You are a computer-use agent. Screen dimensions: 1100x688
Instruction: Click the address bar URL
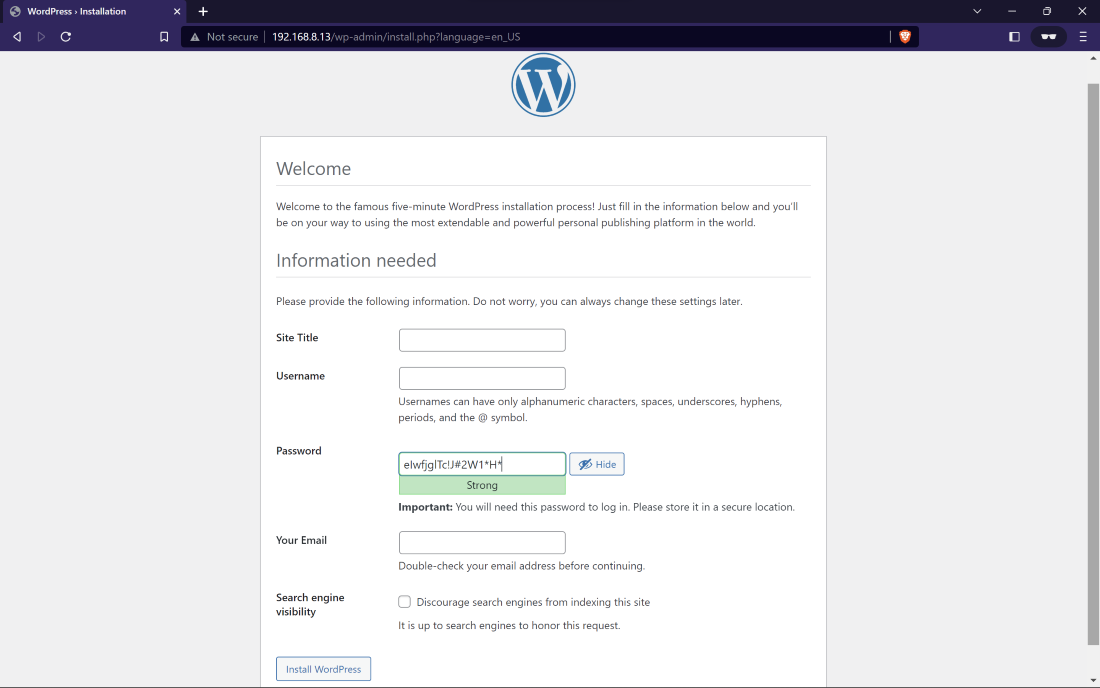click(x=396, y=36)
